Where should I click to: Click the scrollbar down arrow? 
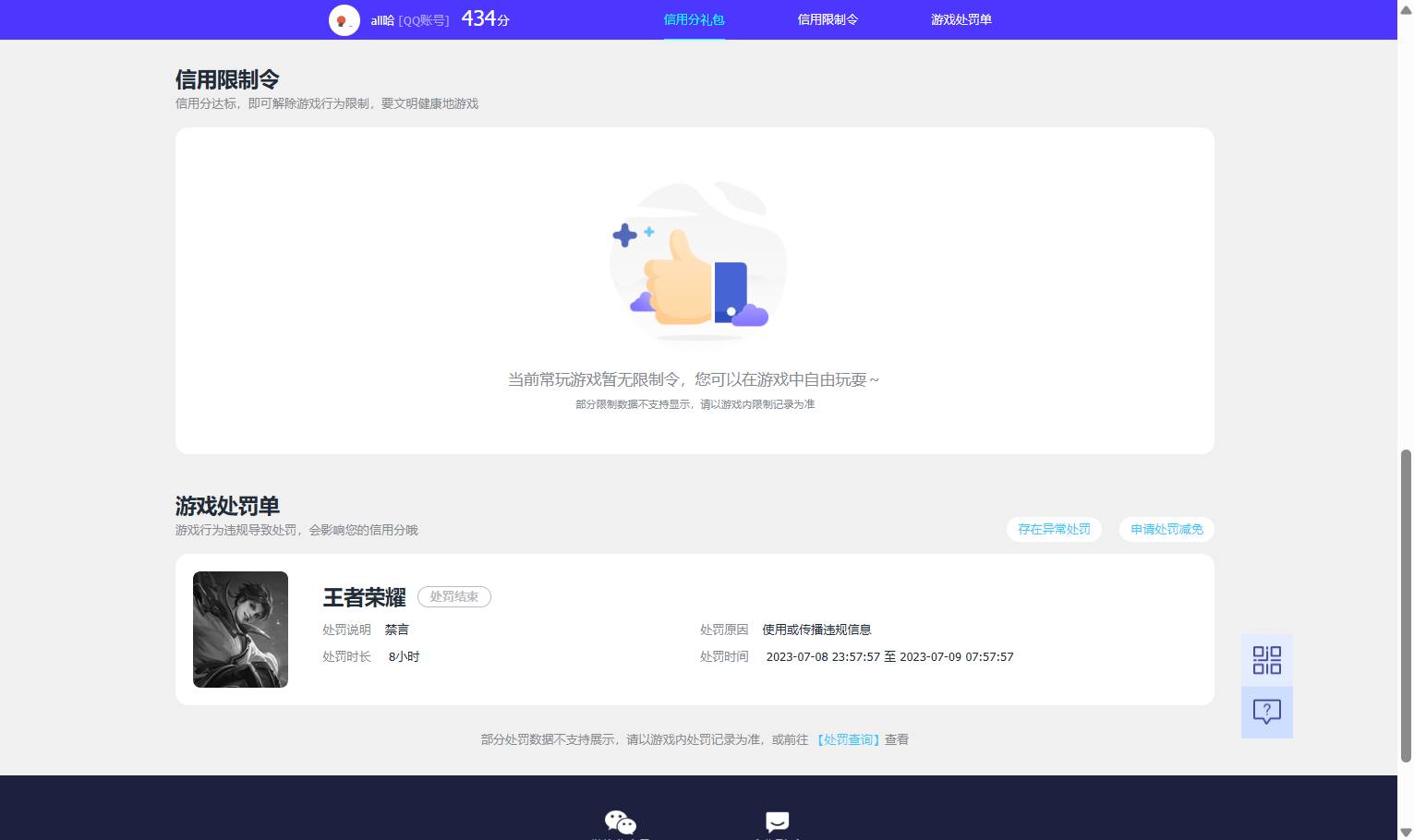click(1406, 832)
